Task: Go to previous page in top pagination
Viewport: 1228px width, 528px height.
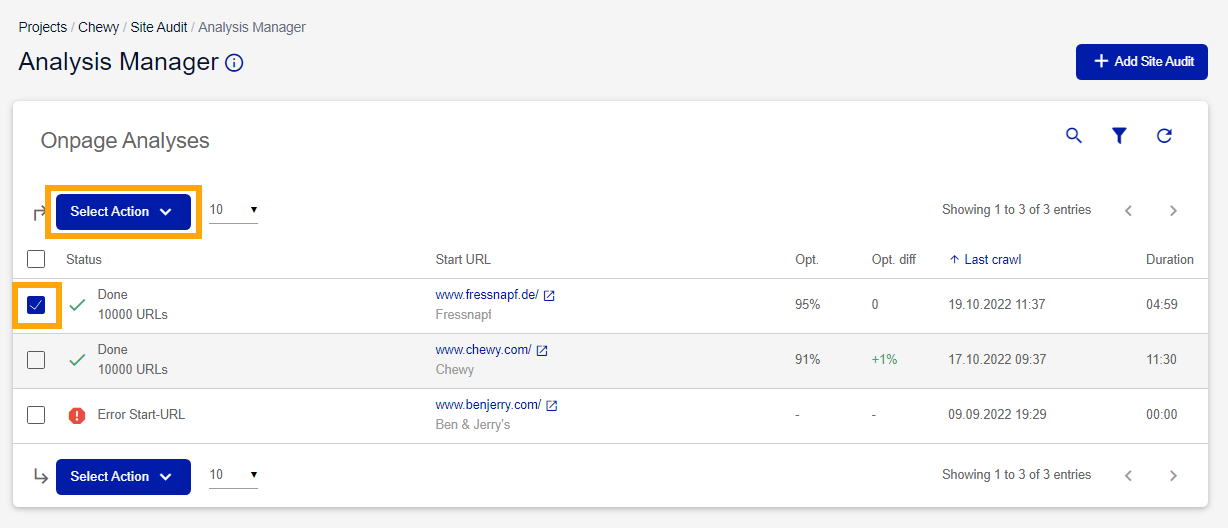Action: pos(1128,211)
